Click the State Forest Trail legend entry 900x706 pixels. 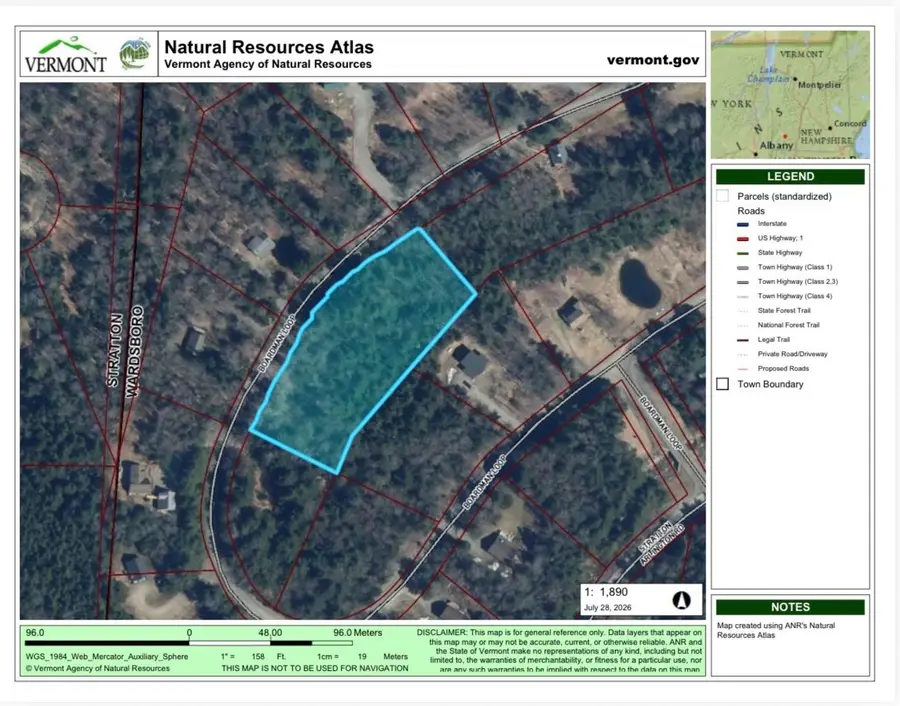pos(784,311)
